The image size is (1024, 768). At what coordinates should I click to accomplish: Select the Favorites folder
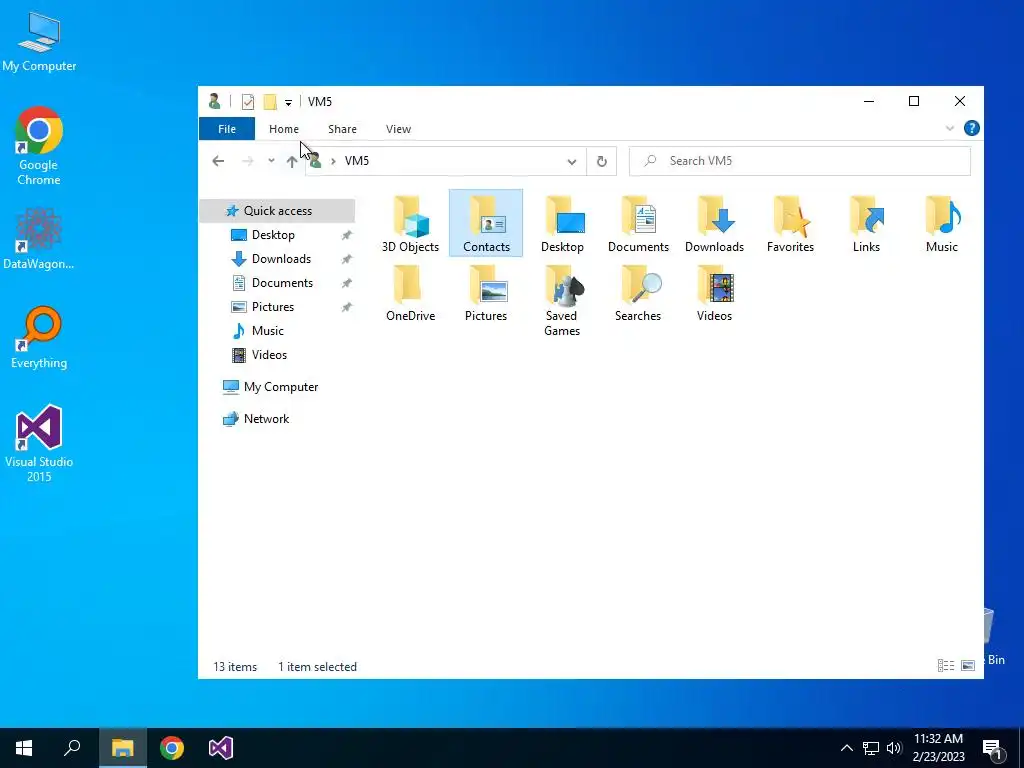click(790, 223)
